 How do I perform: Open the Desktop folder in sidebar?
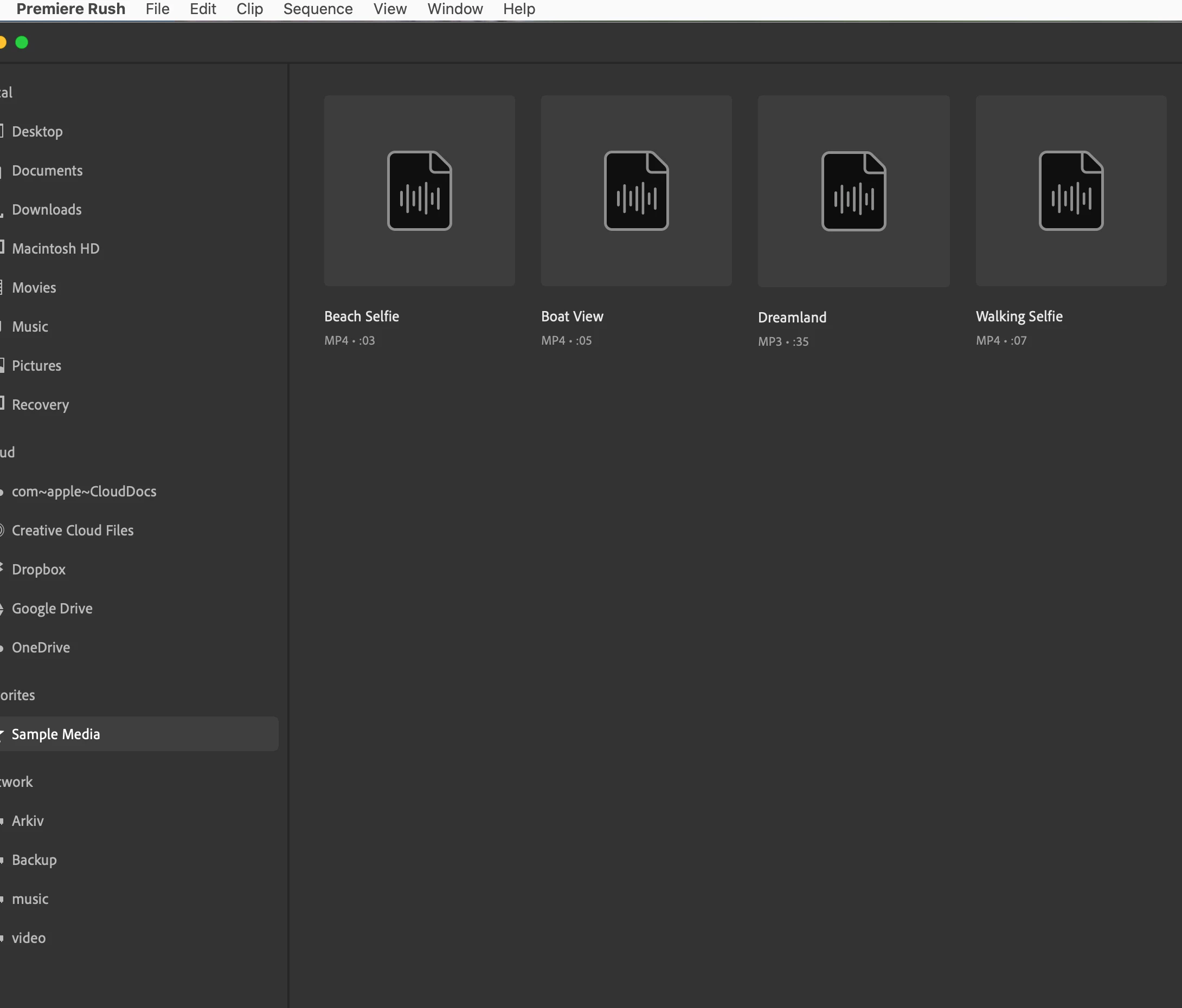pyautogui.click(x=37, y=132)
